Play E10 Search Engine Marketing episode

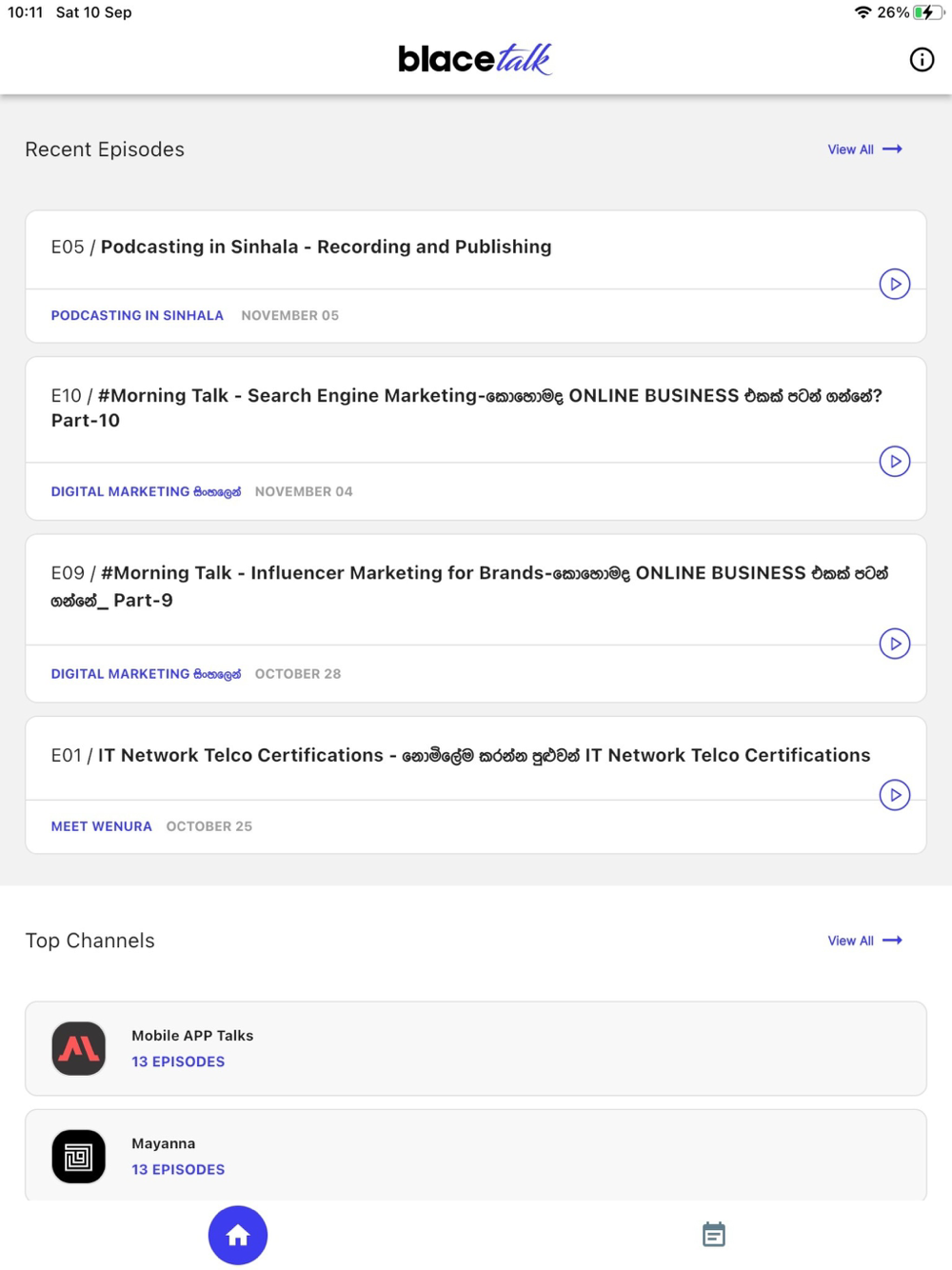click(894, 462)
